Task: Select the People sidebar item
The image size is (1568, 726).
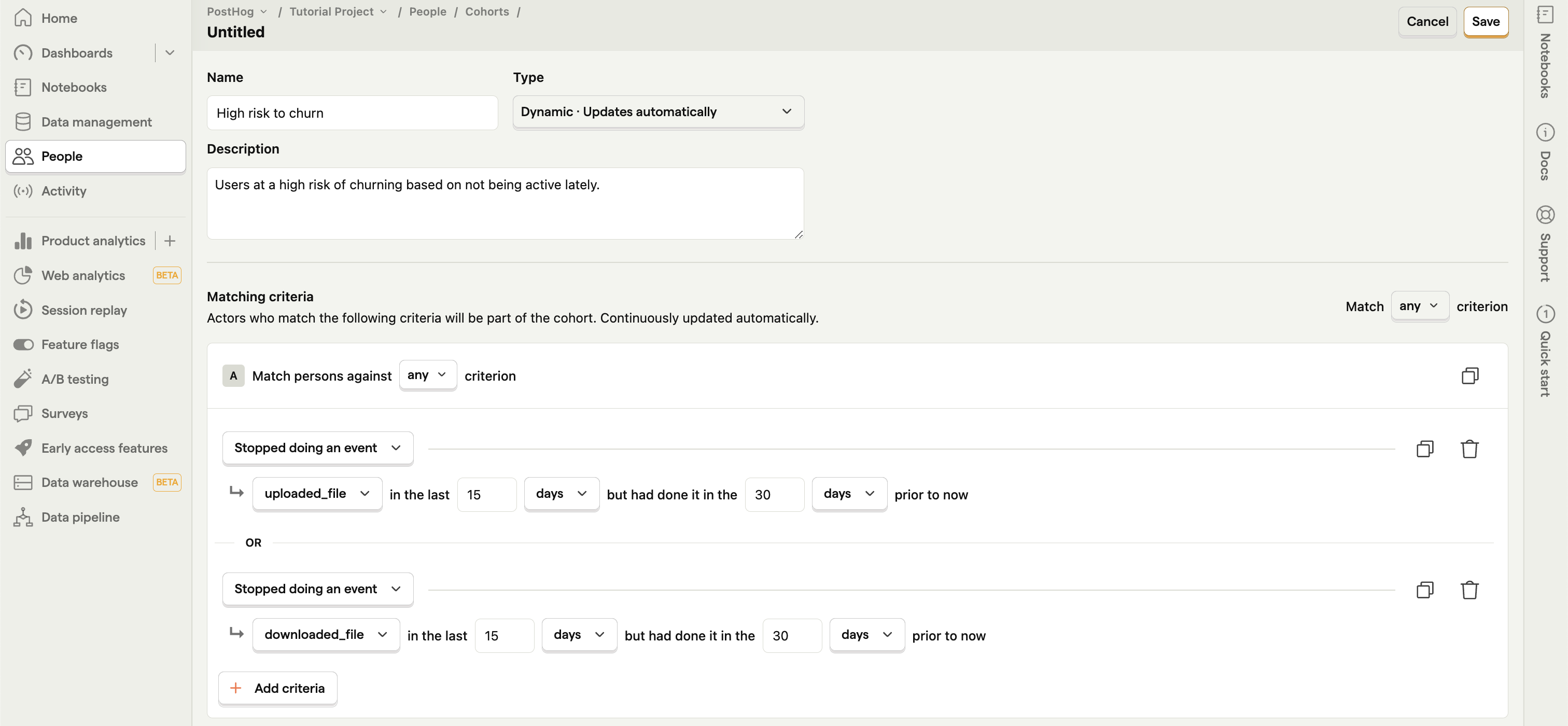Action: coord(95,157)
